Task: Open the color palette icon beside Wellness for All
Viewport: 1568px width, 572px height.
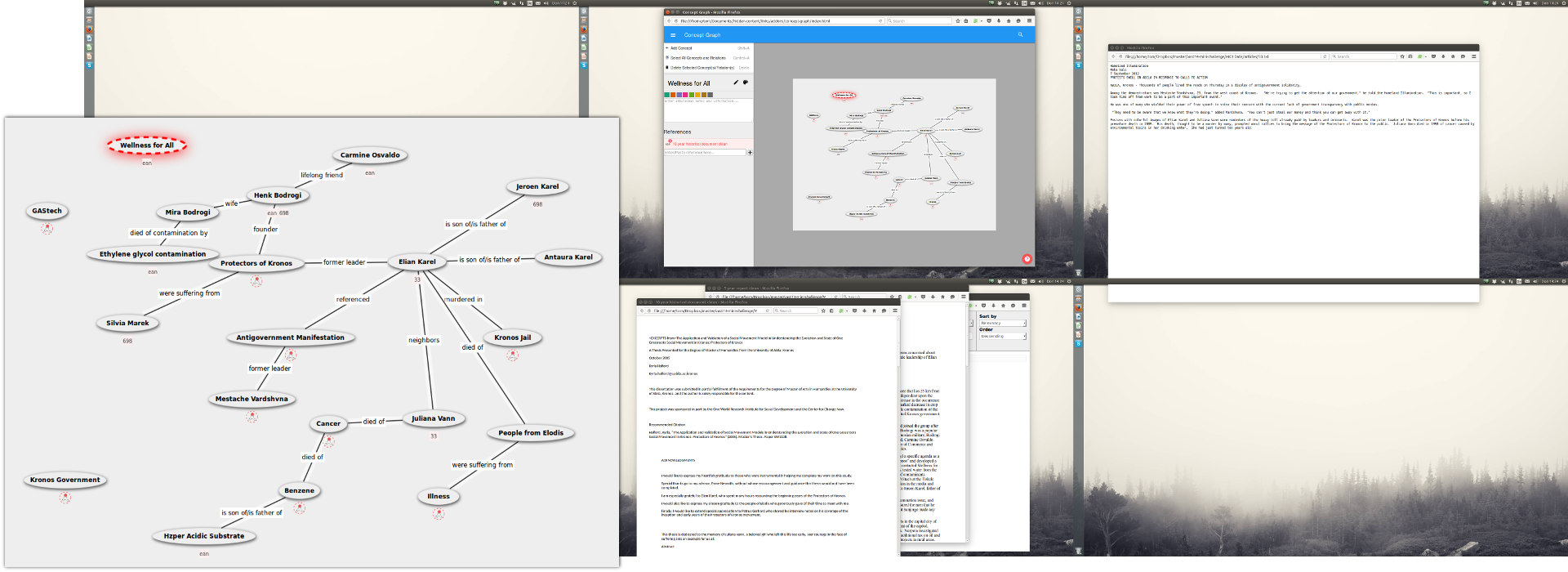Action: (746, 83)
